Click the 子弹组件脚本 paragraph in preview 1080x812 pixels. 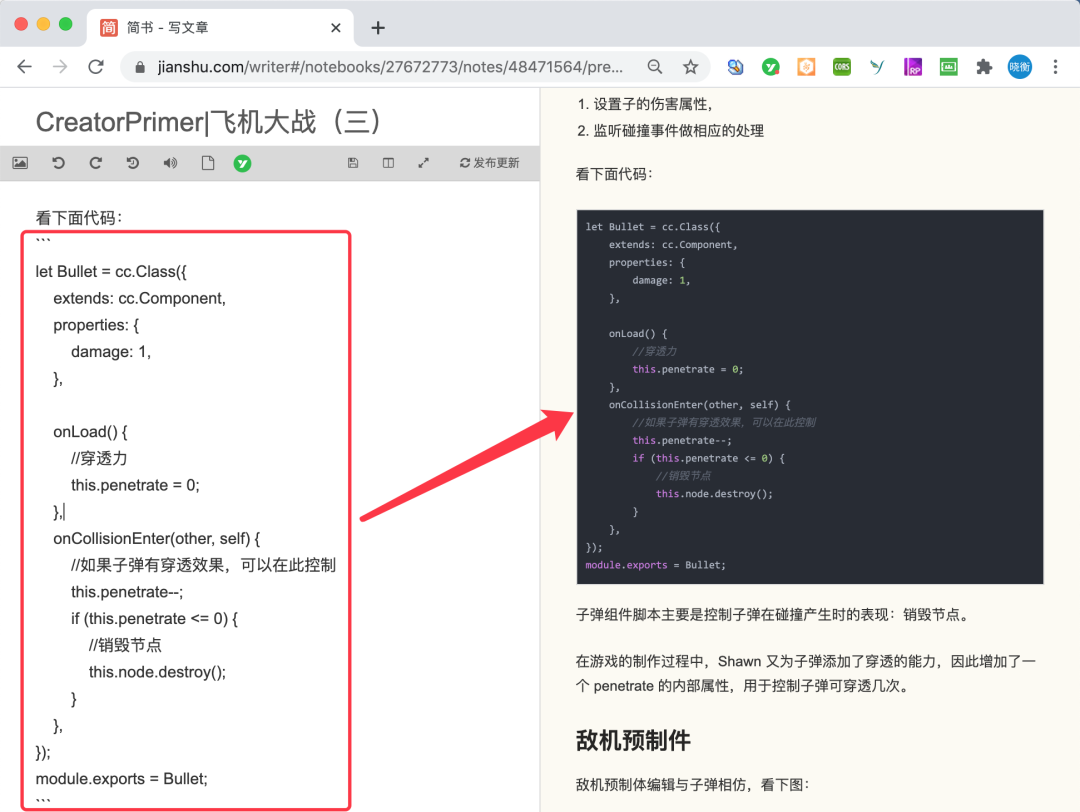tap(773, 614)
